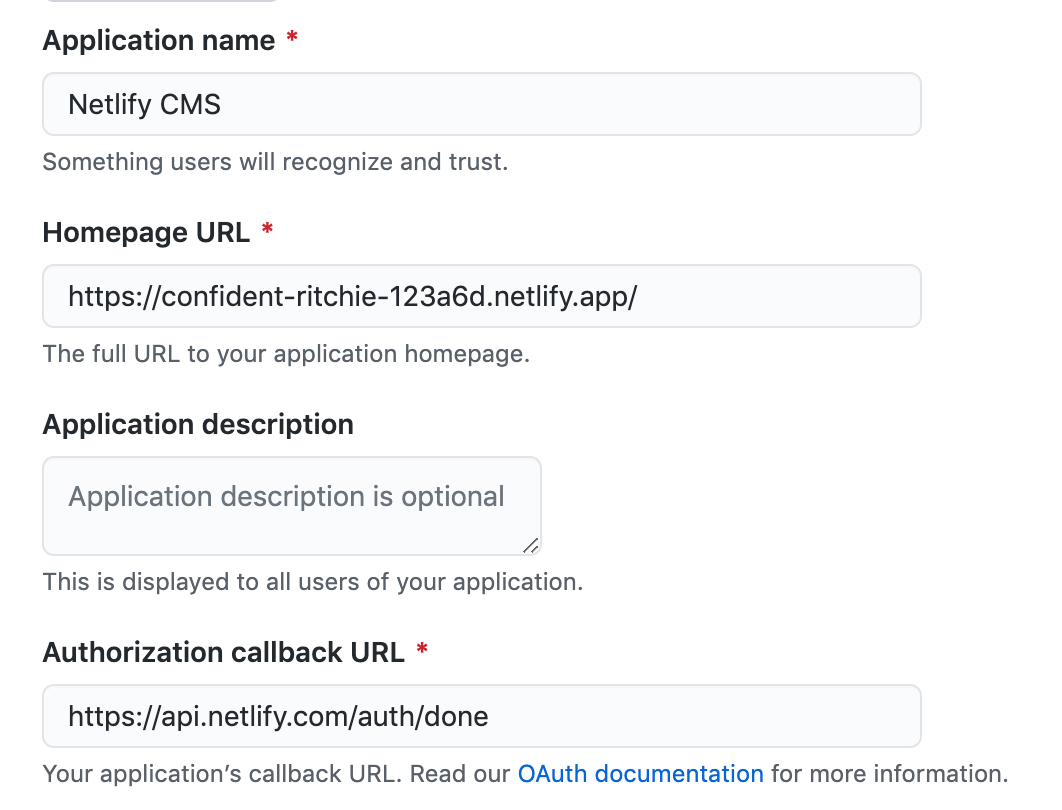Click 'This is displayed to all users' hint
This screenshot has width=1062, height=810.
[x=312, y=582]
